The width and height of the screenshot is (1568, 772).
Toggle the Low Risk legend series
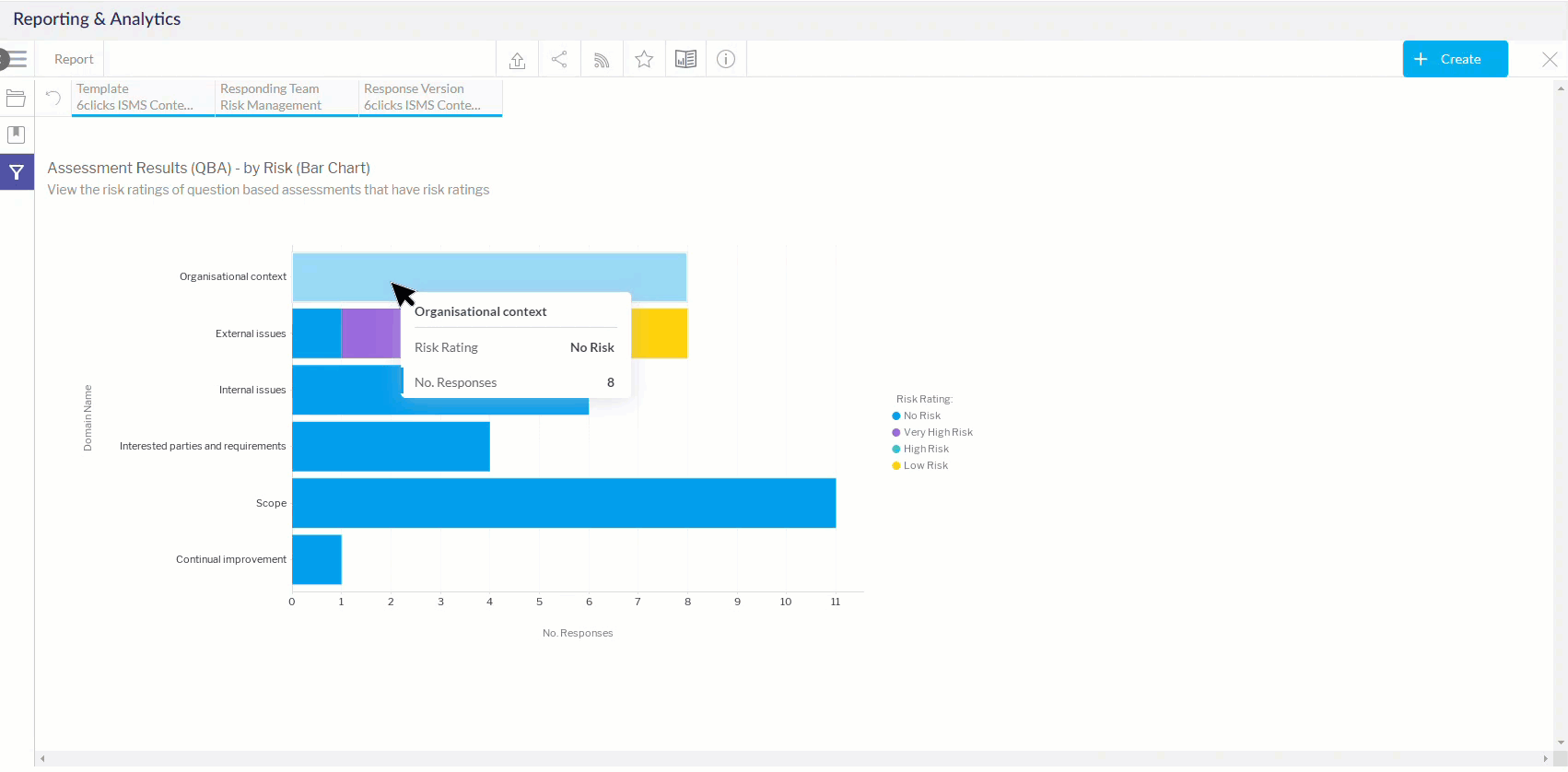(925, 466)
